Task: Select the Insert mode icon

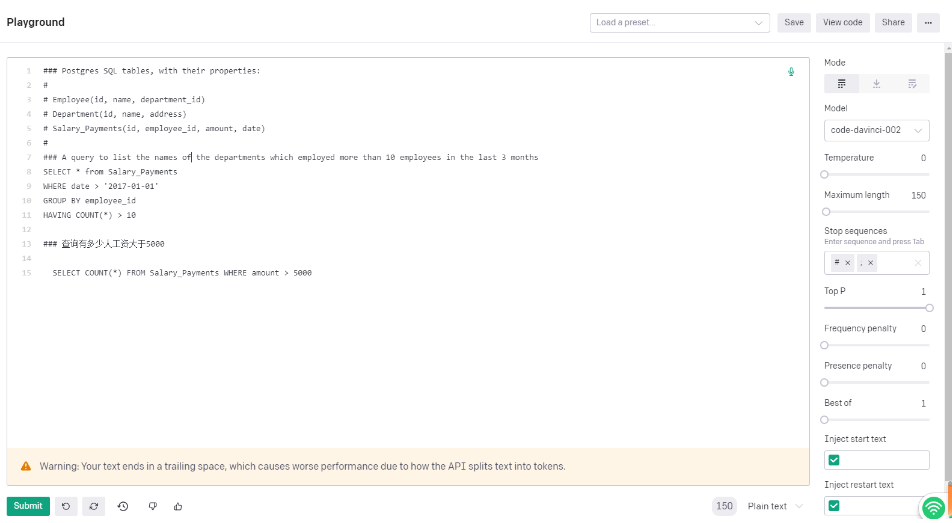Action: 877,84
